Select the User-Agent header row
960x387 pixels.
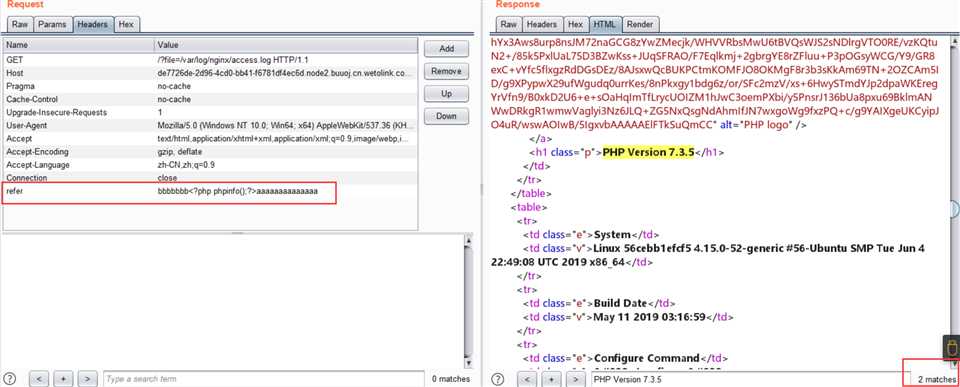pyautogui.click(x=211, y=126)
